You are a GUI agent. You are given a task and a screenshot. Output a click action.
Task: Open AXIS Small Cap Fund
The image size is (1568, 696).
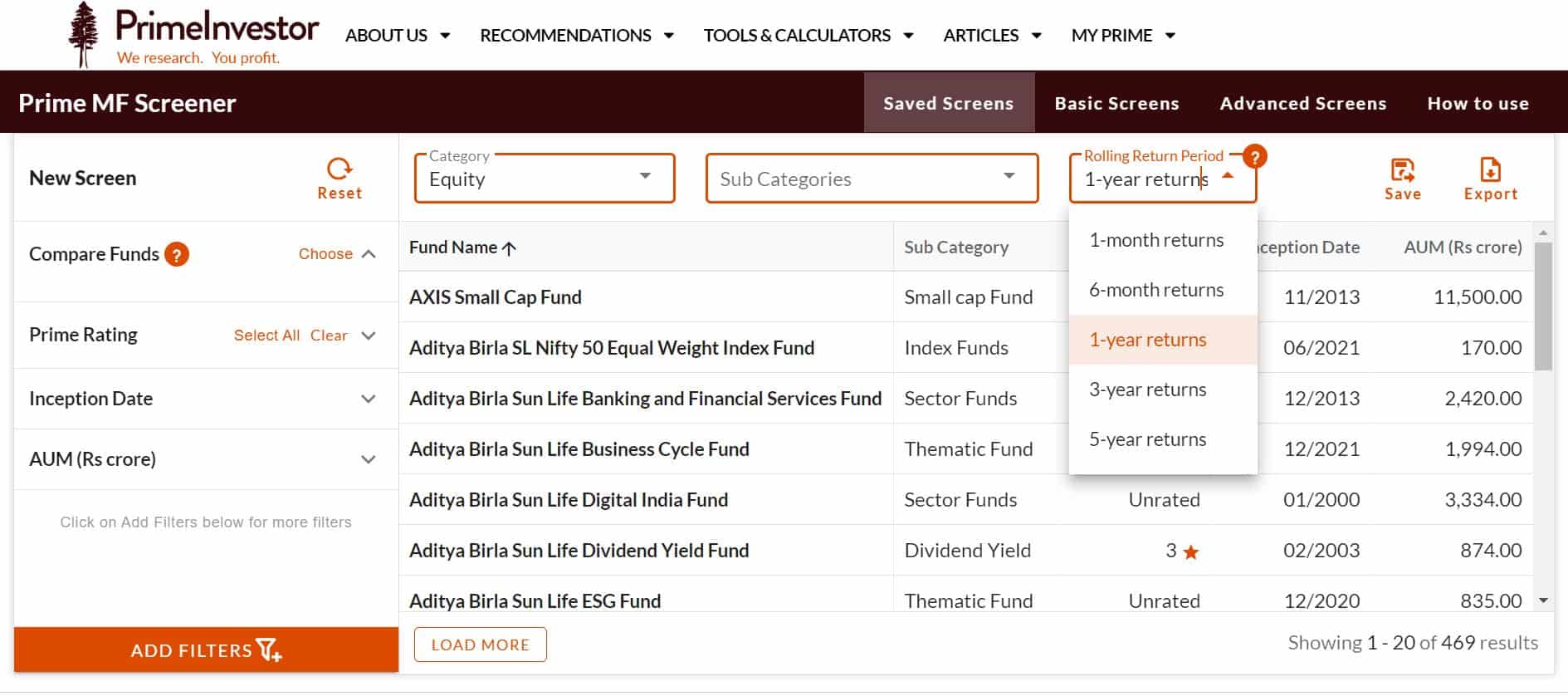coord(495,297)
